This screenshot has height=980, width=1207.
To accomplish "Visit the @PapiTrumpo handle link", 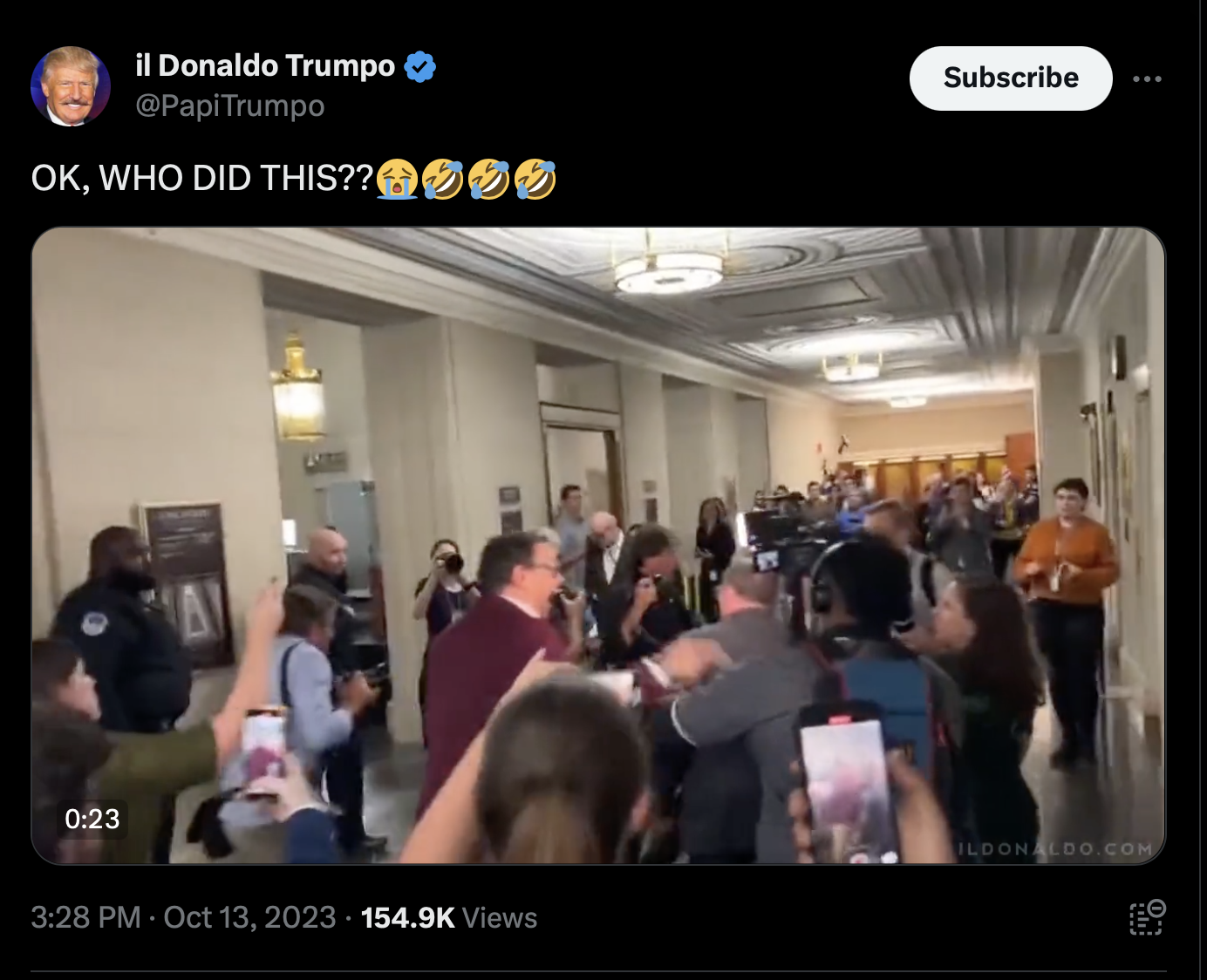I will click(x=230, y=105).
